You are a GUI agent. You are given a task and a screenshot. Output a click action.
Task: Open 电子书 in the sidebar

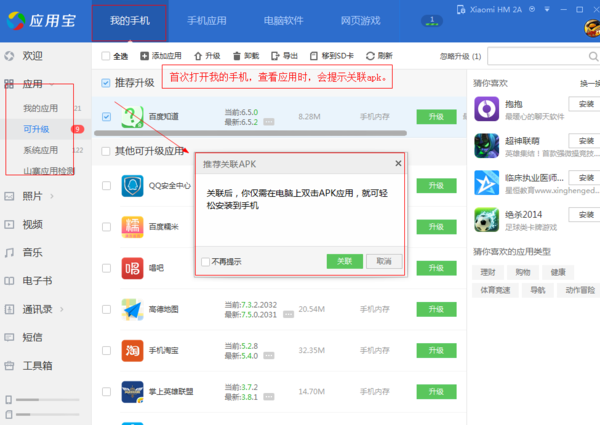[x=37, y=281]
